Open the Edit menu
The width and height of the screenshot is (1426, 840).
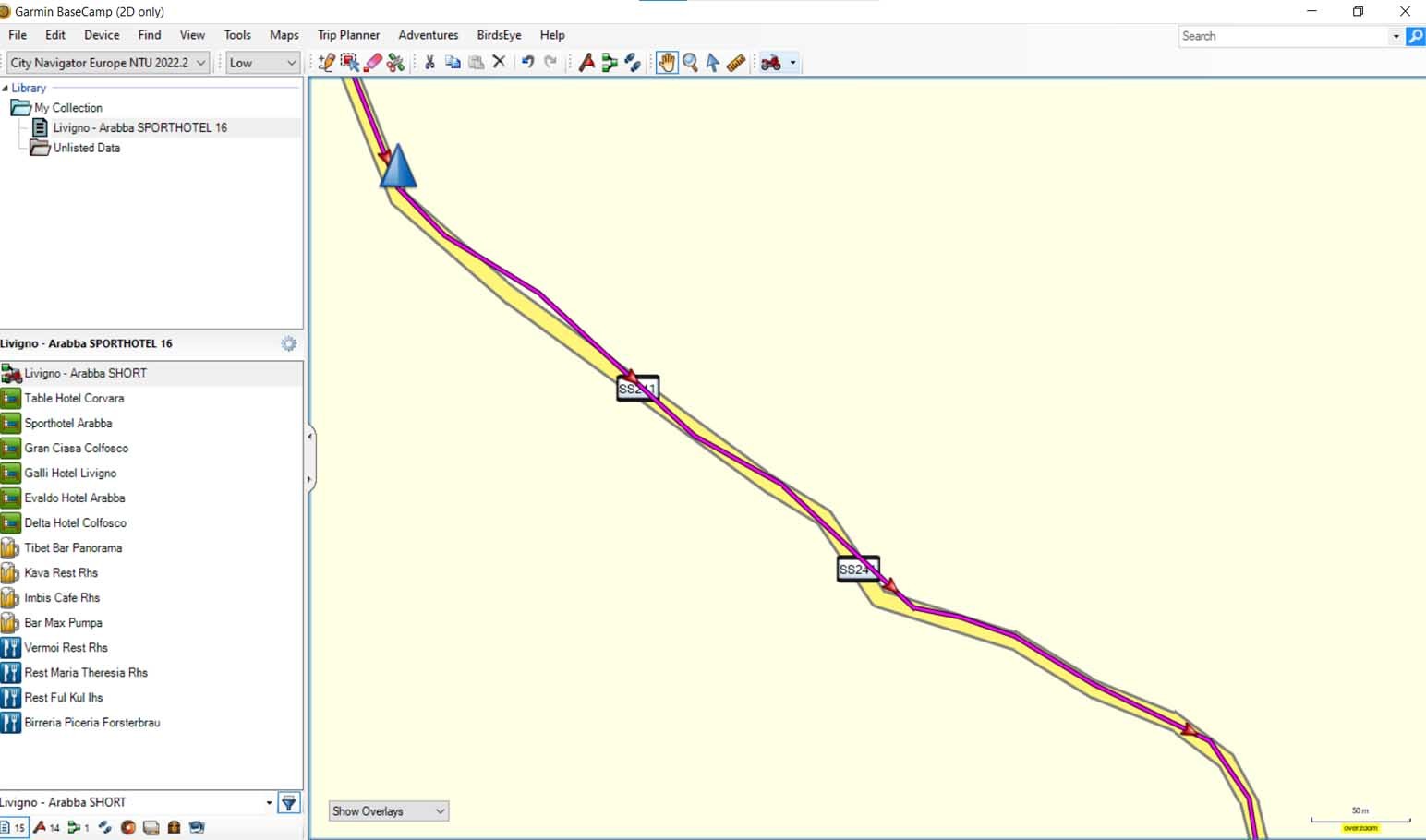tap(55, 35)
